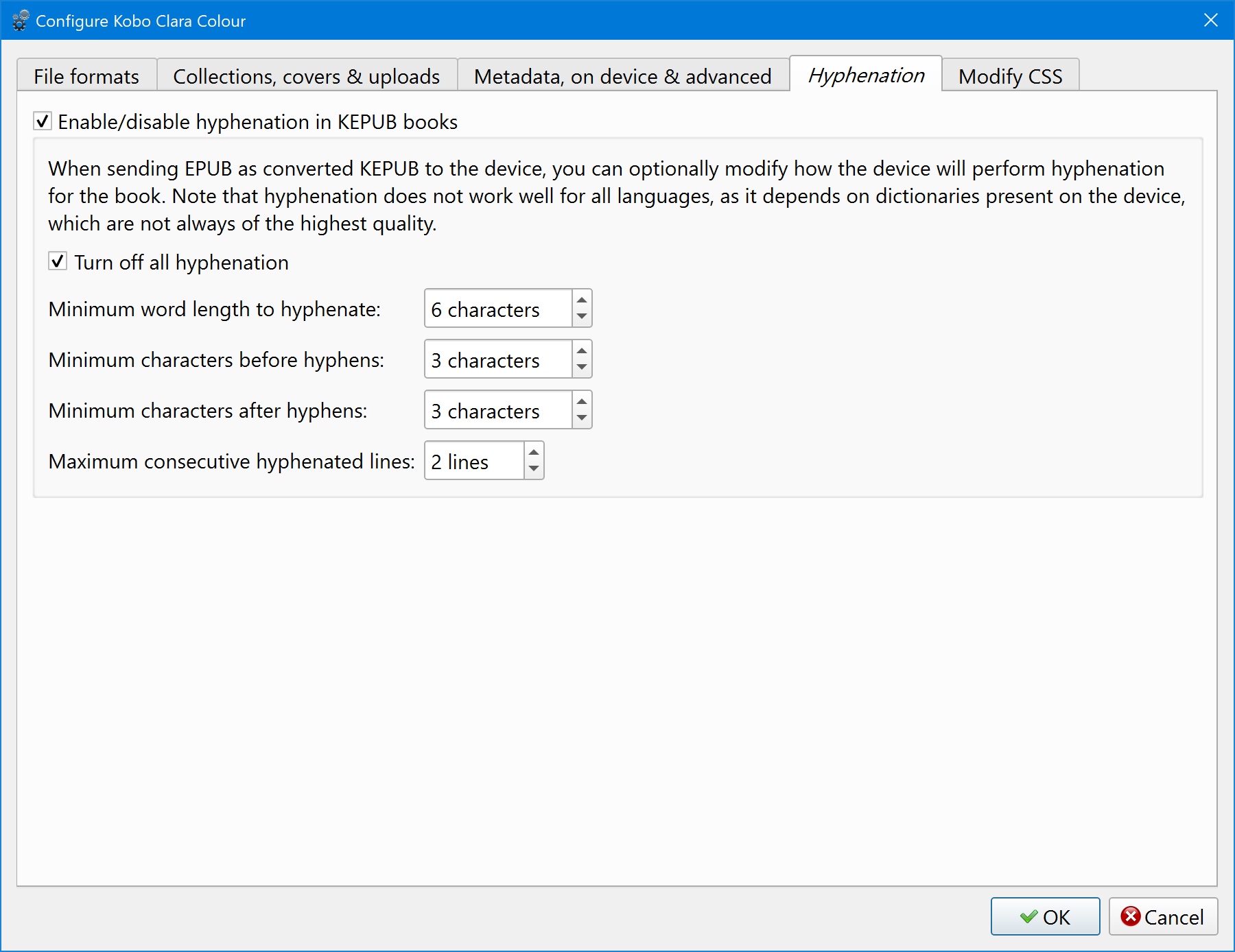Viewport: 1235px width, 952px height.
Task: Decrease minimum word length to hyphenate
Action: (x=582, y=317)
